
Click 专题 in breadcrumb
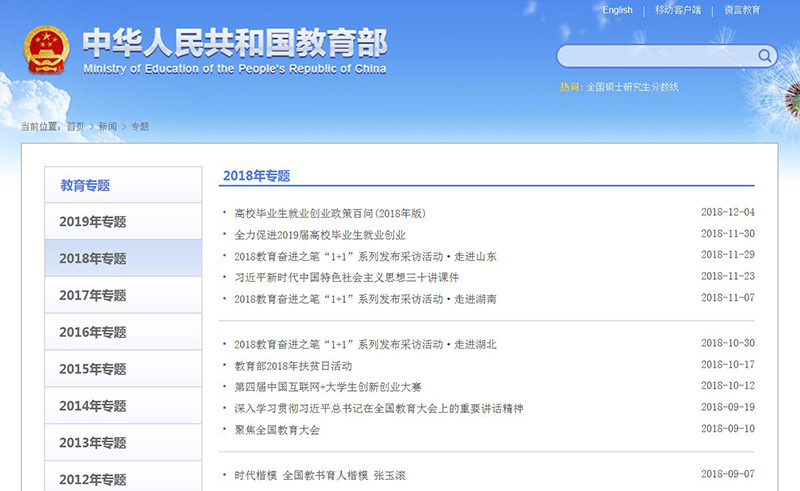pos(139,127)
